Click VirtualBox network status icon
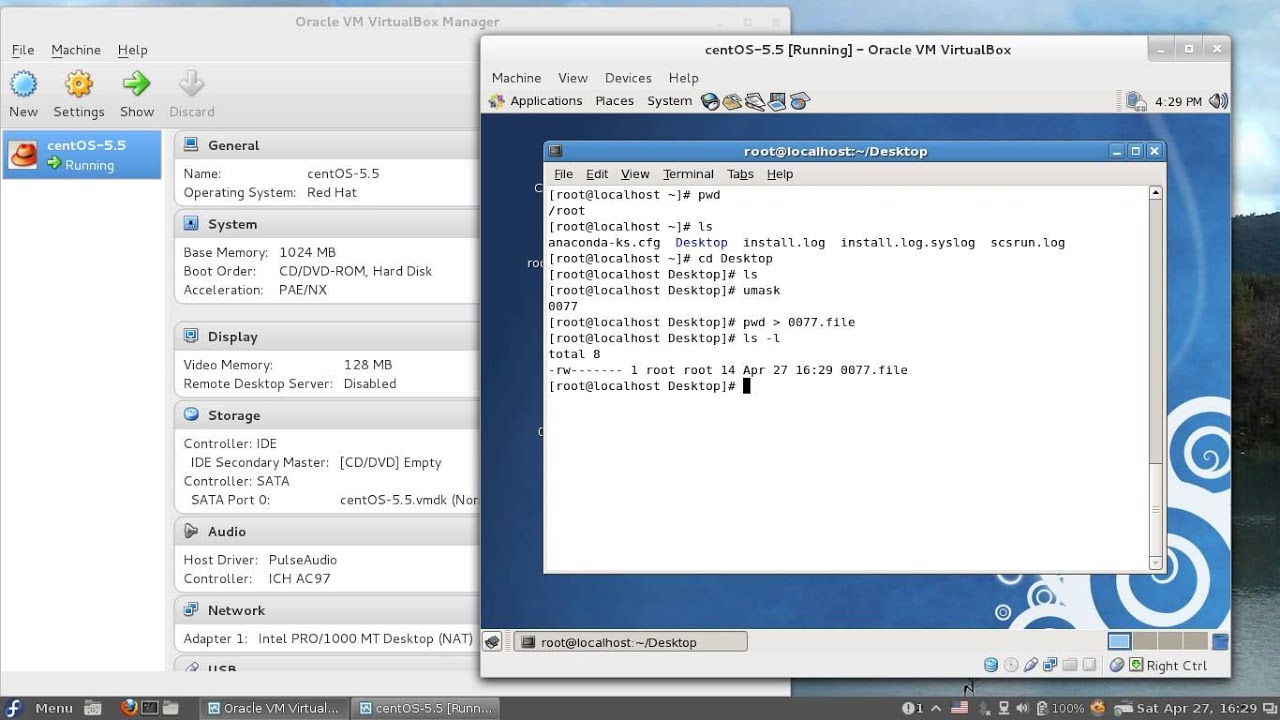Image resolution: width=1280 pixels, height=720 pixels. [1050, 665]
